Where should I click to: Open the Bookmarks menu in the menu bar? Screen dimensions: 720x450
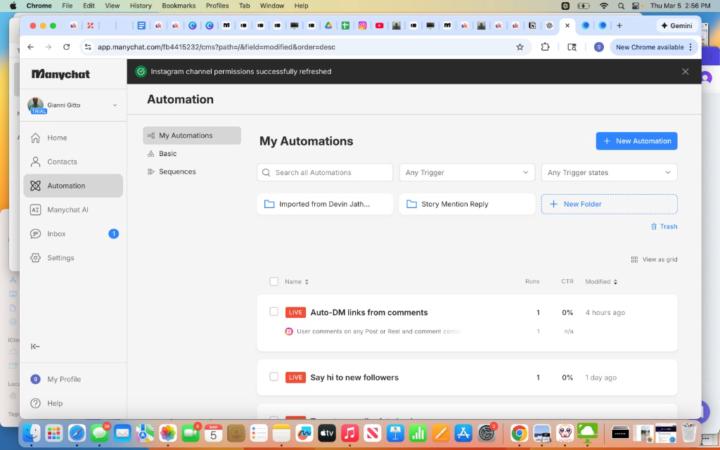pyautogui.click(x=178, y=5)
